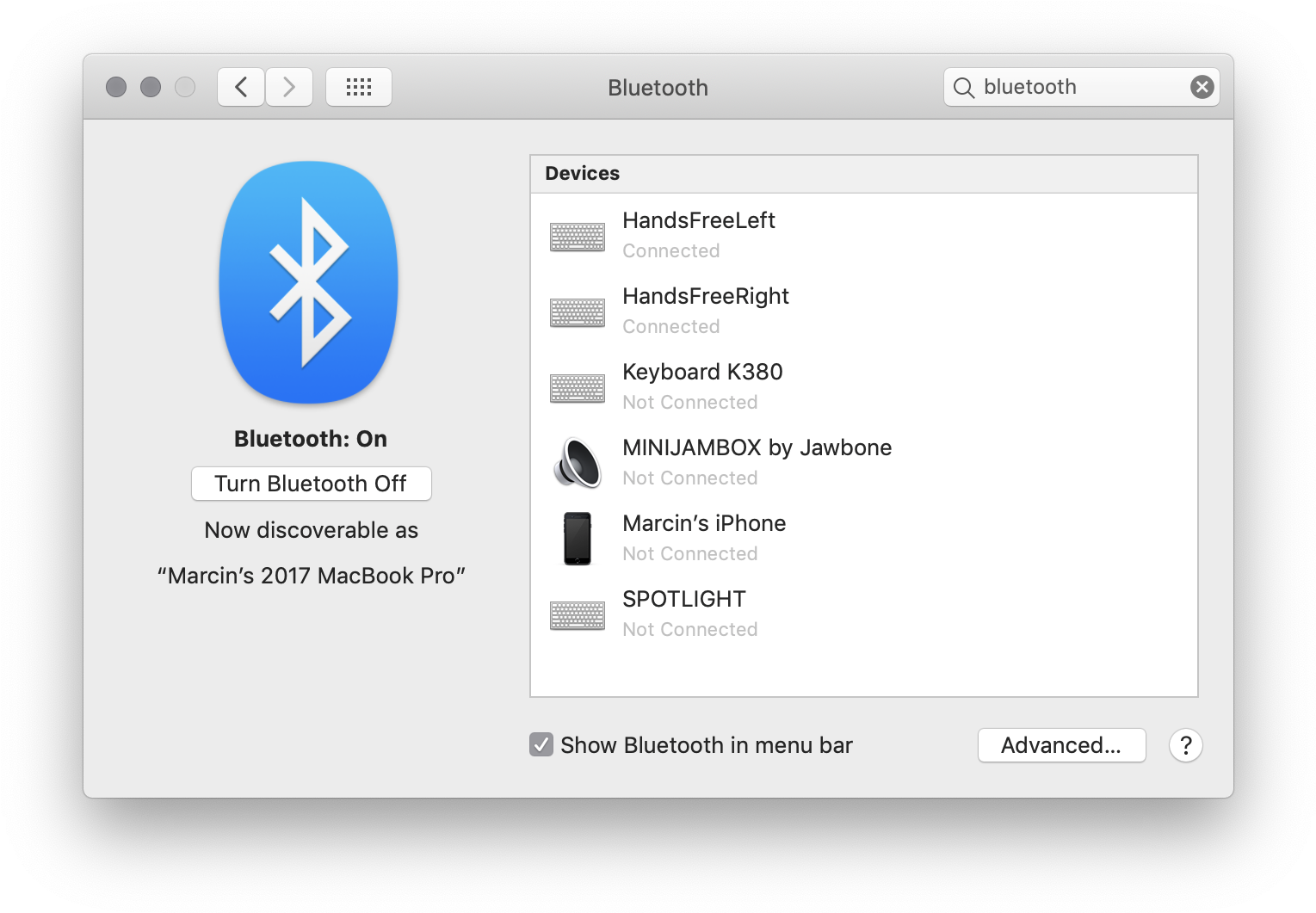Click the Keyboard K380 device icon
Viewport: 1316px width, 913px height.
coord(577,387)
